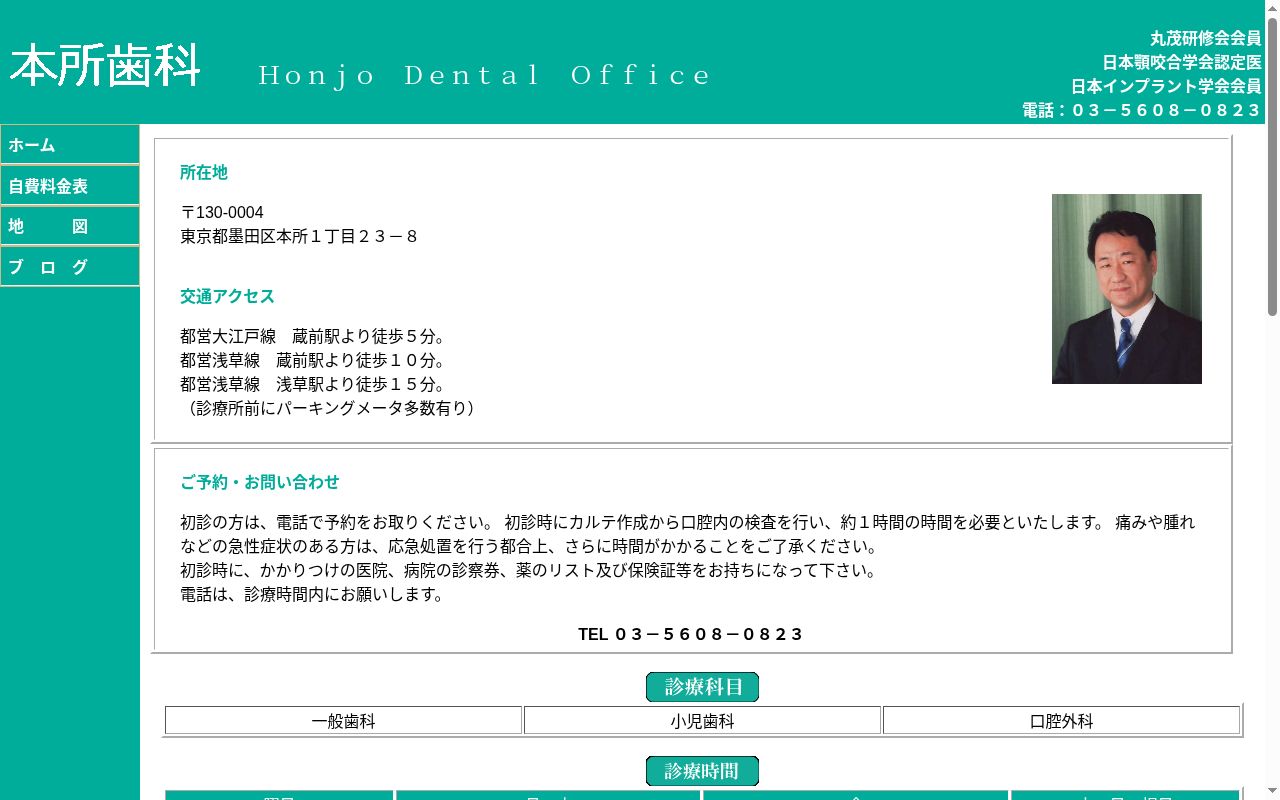Open the 自費料金表 price list page
The image size is (1280, 800).
[x=70, y=186]
